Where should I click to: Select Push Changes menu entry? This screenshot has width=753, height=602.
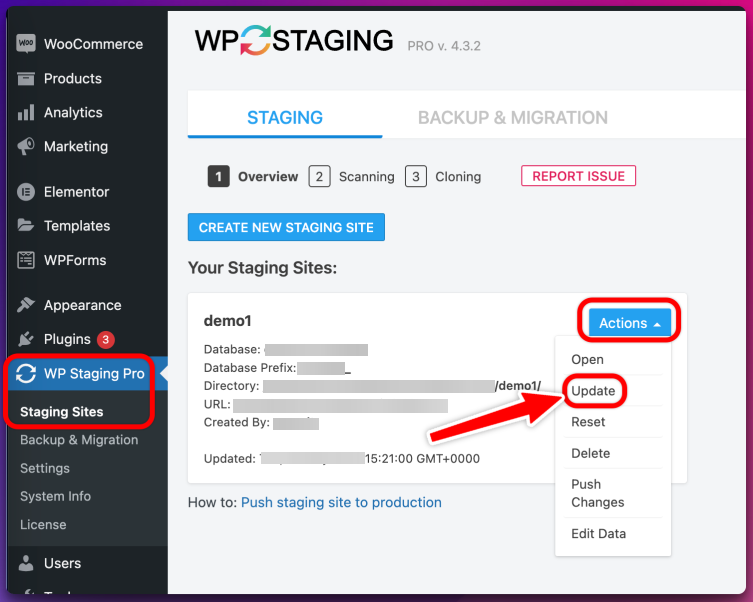597,493
